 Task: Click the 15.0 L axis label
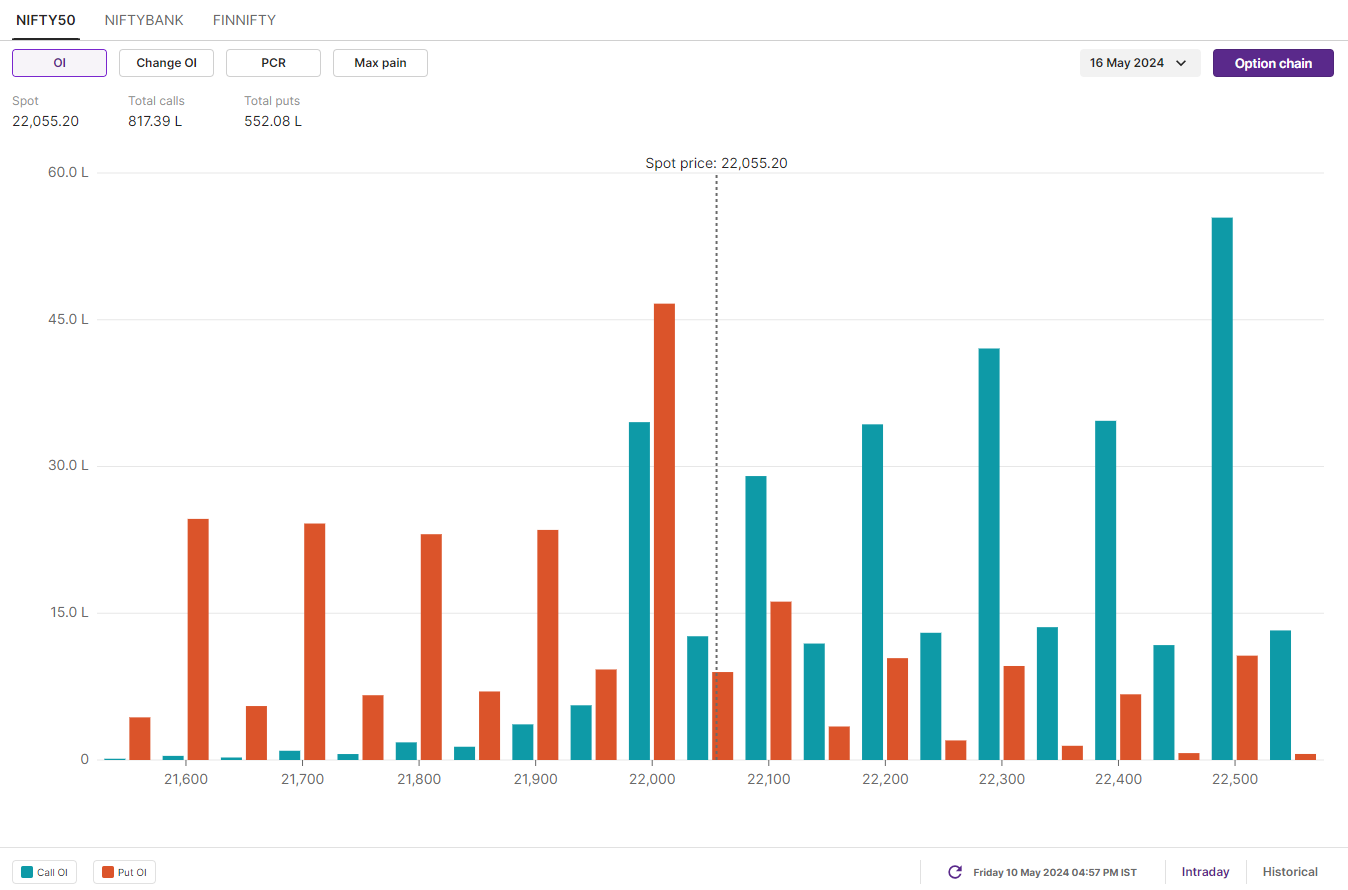pyautogui.click(x=68, y=613)
